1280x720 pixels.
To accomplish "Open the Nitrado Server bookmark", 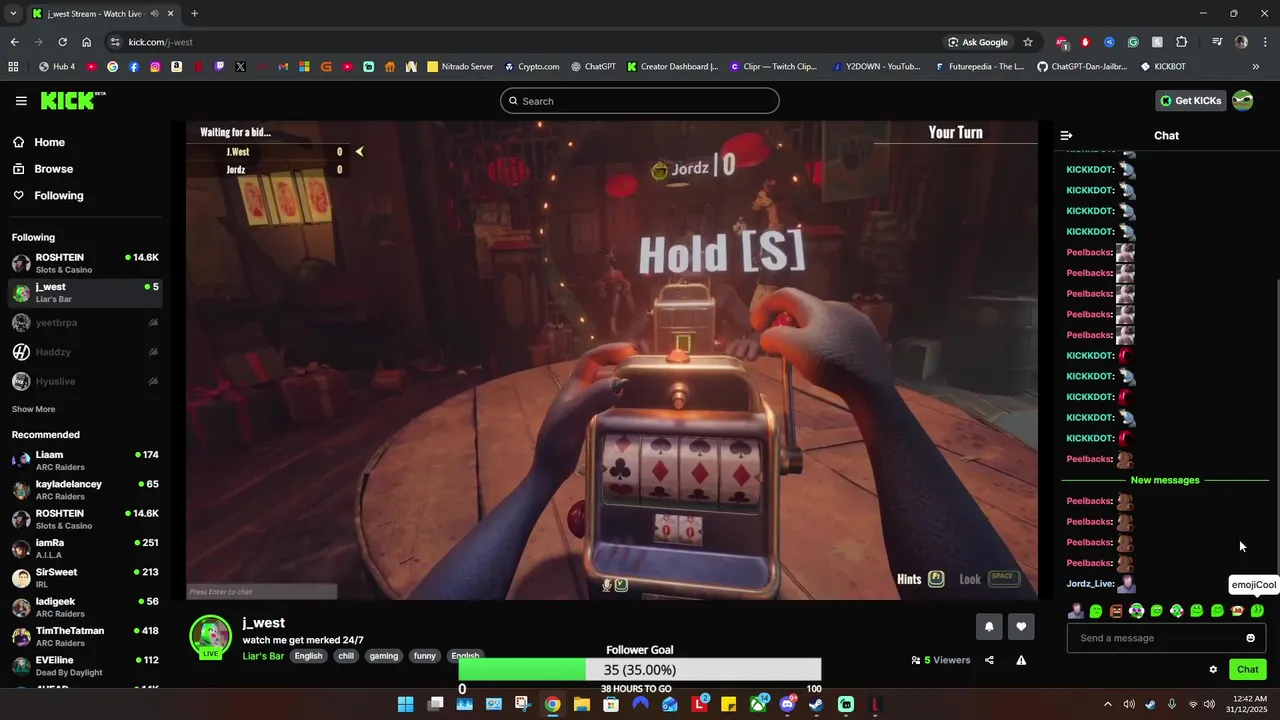I will (x=460, y=67).
